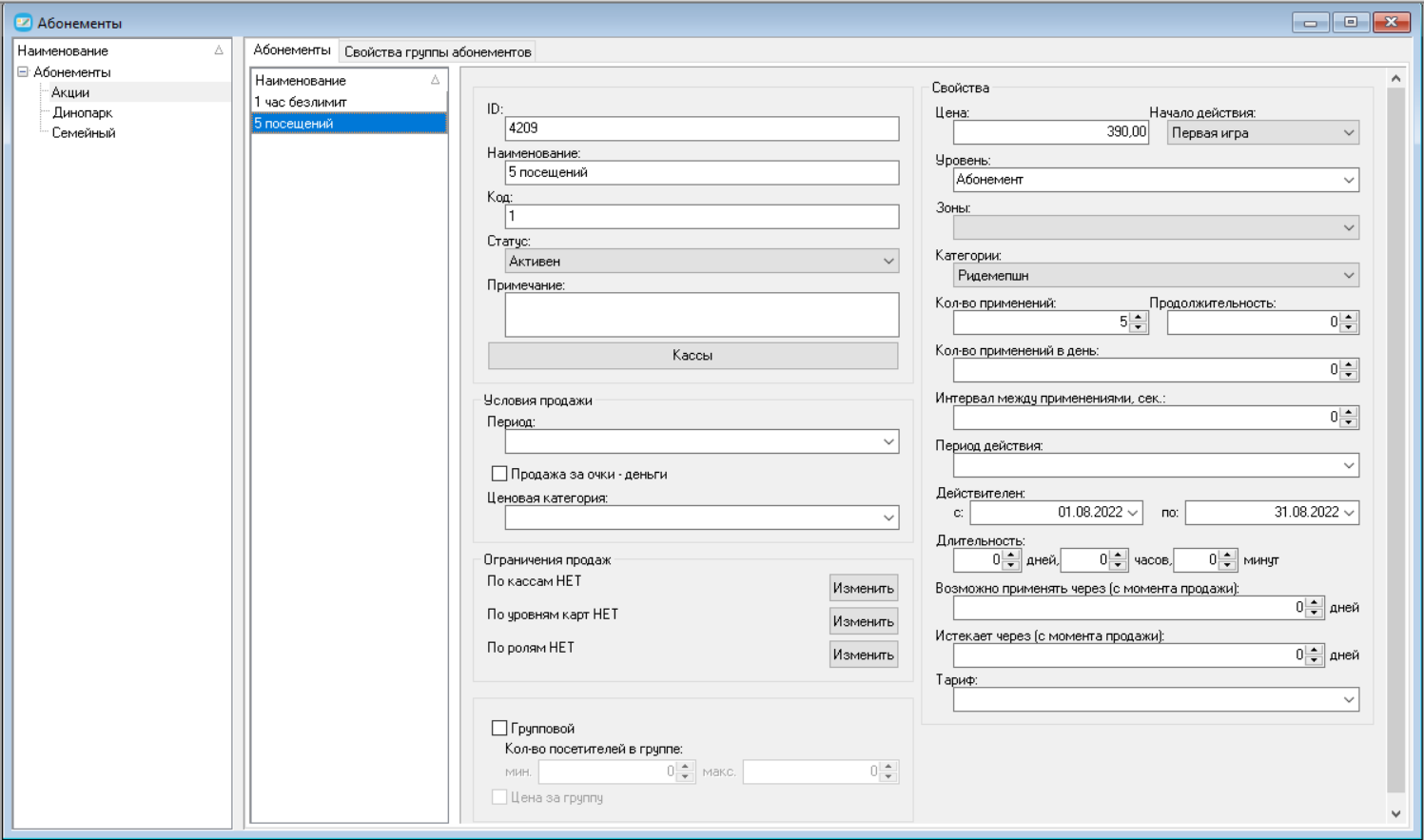The image size is (1424, 840).
Task: Click the app icon in the title bar
Action: 23,22
